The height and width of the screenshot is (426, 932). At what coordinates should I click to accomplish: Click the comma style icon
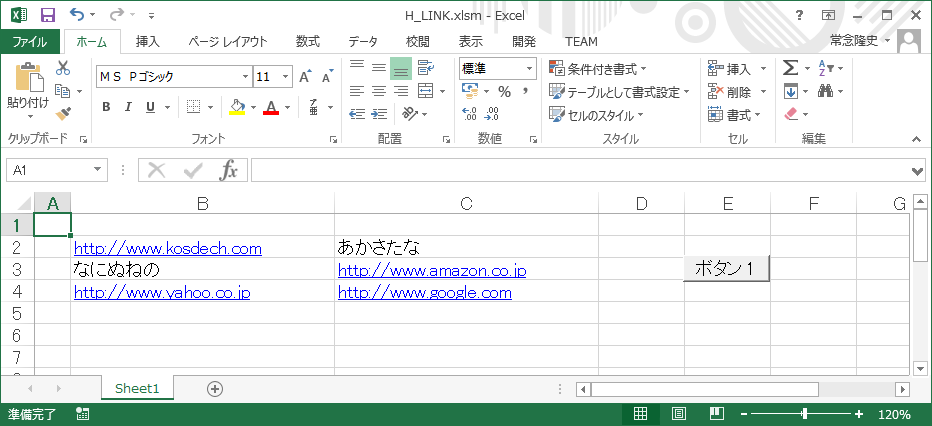(525, 91)
